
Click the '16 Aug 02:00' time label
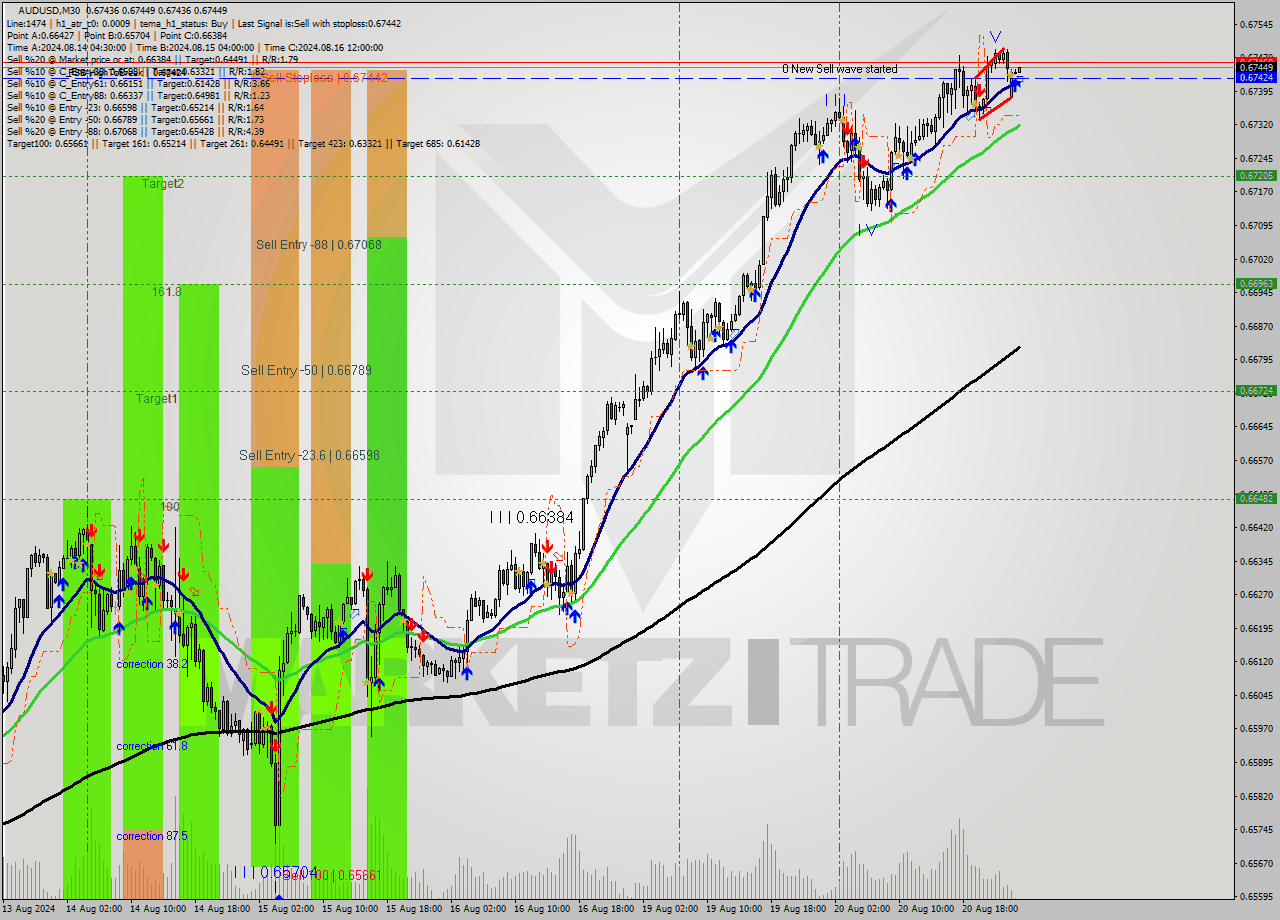pos(477,909)
